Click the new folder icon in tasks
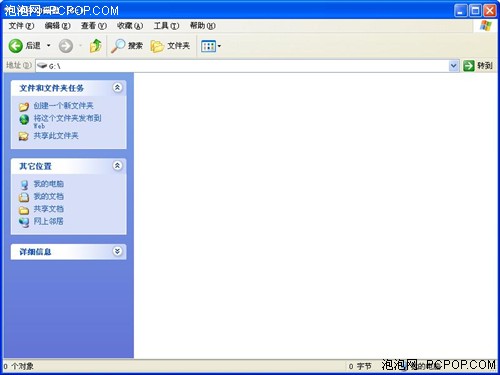 coord(24,106)
